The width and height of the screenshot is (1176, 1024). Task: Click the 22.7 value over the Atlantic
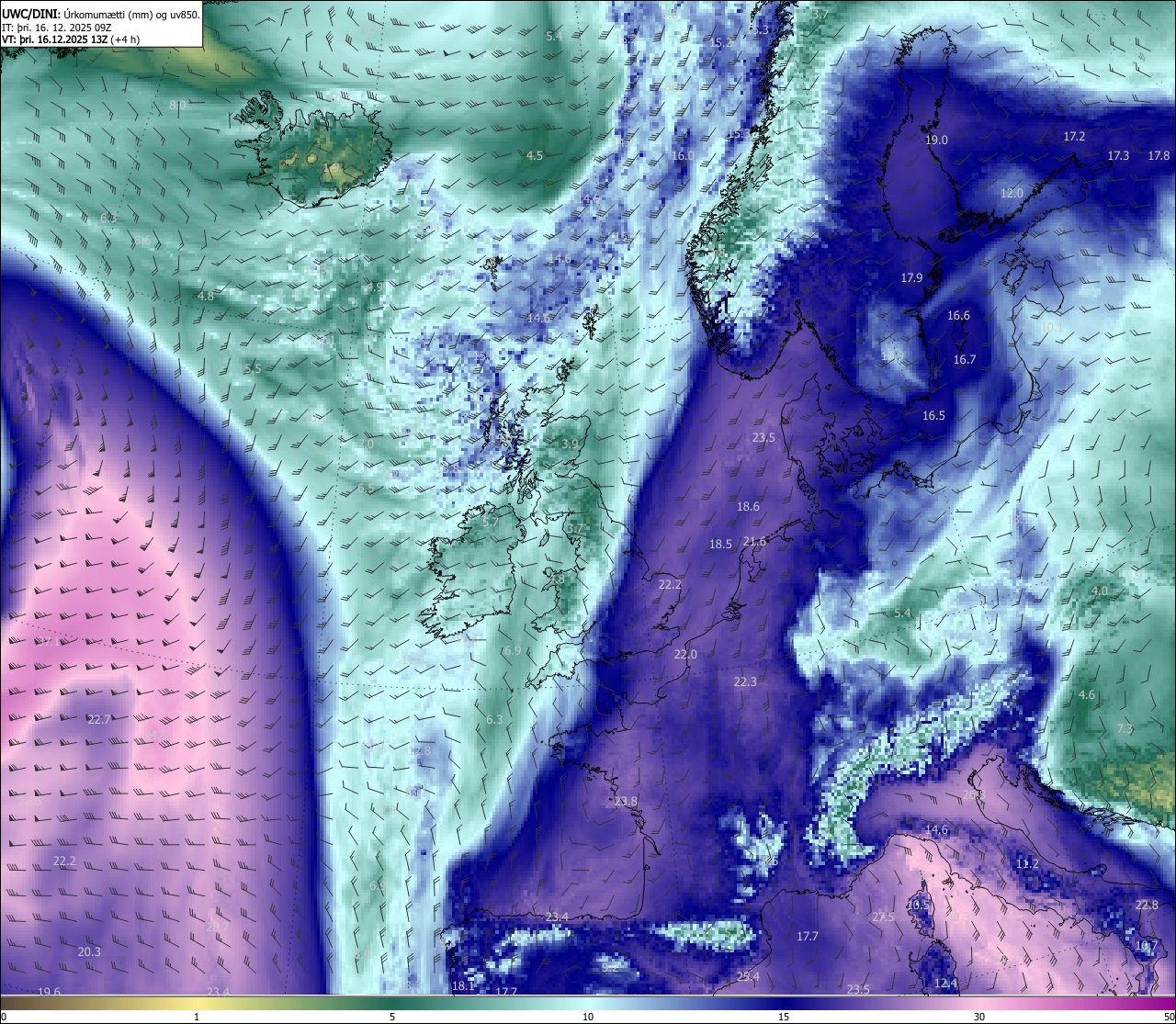(98, 719)
